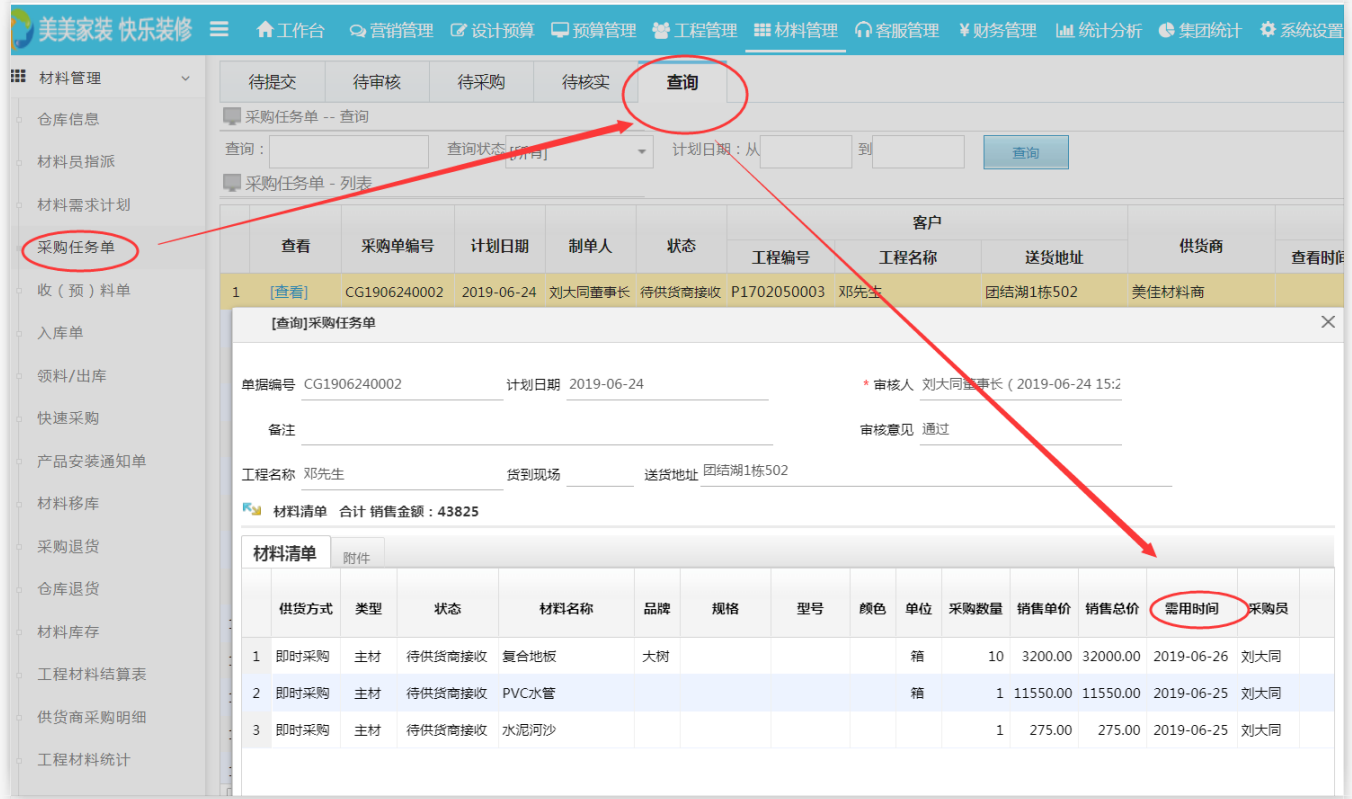Click the 计划日期 start date field
The height and width of the screenshot is (799, 1352).
click(805, 152)
